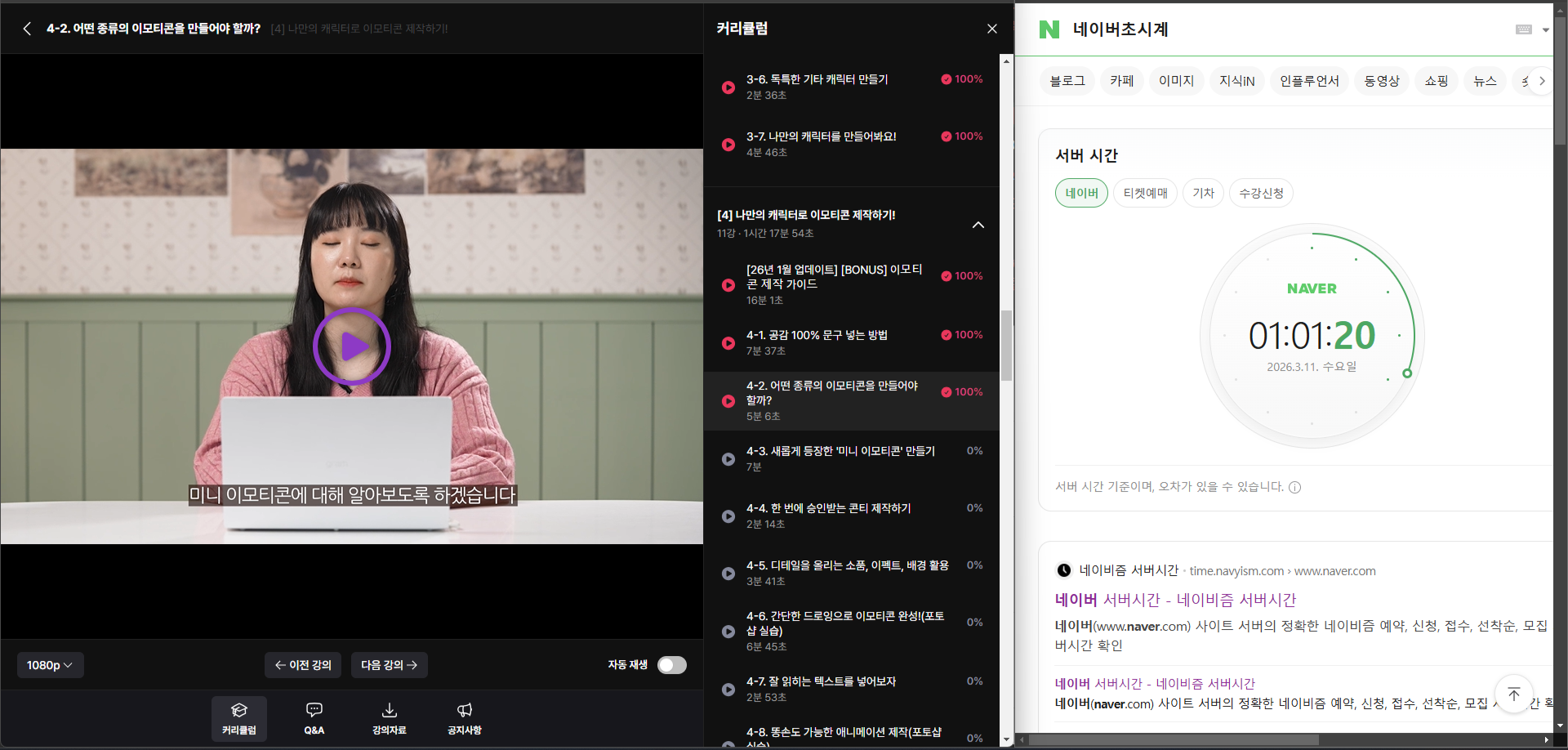Select lecture 4-7. 잘 읽히는 텍스트를 넣어보자

tap(852, 689)
